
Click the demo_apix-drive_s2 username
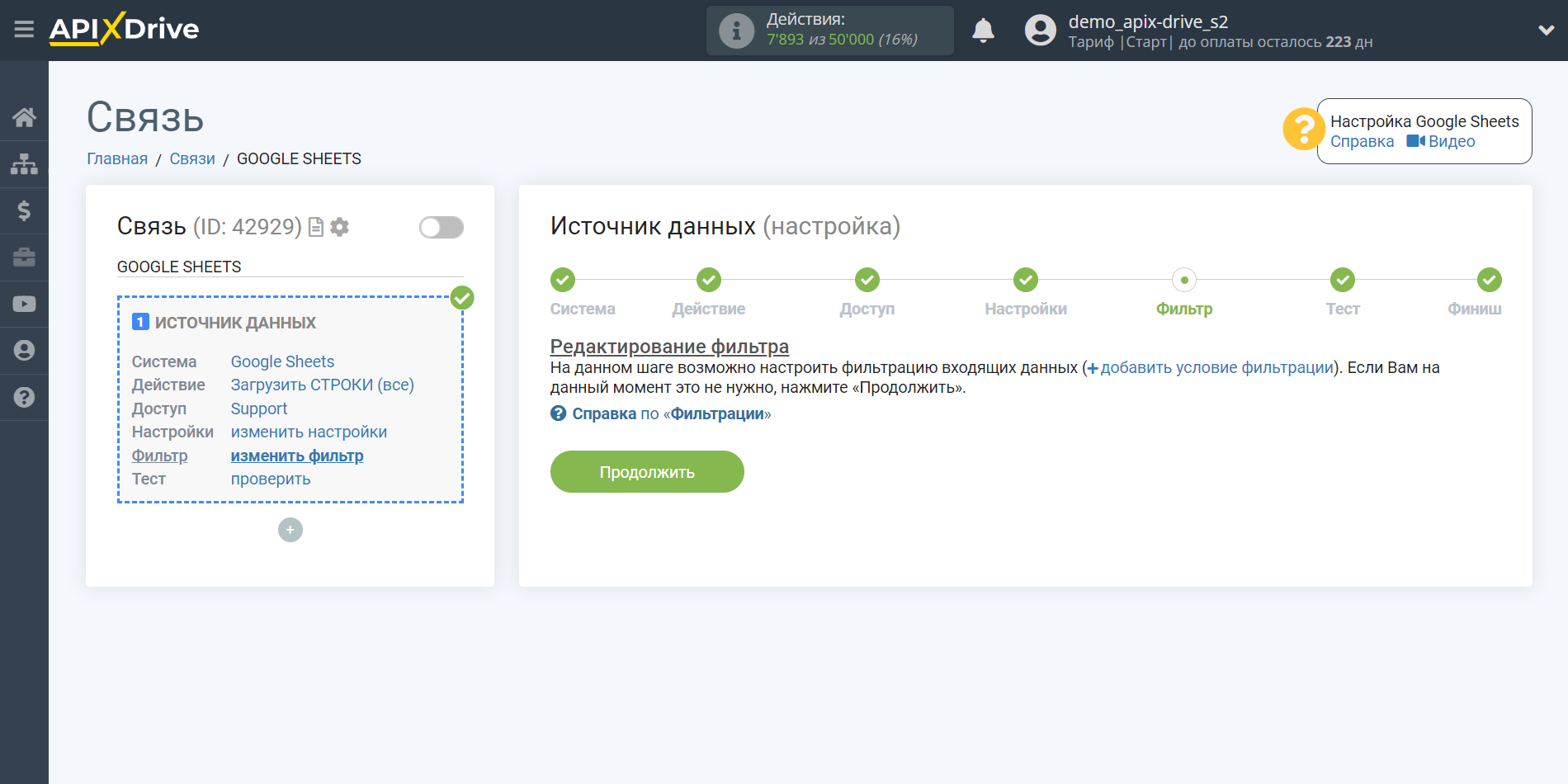pyautogui.click(x=1148, y=21)
